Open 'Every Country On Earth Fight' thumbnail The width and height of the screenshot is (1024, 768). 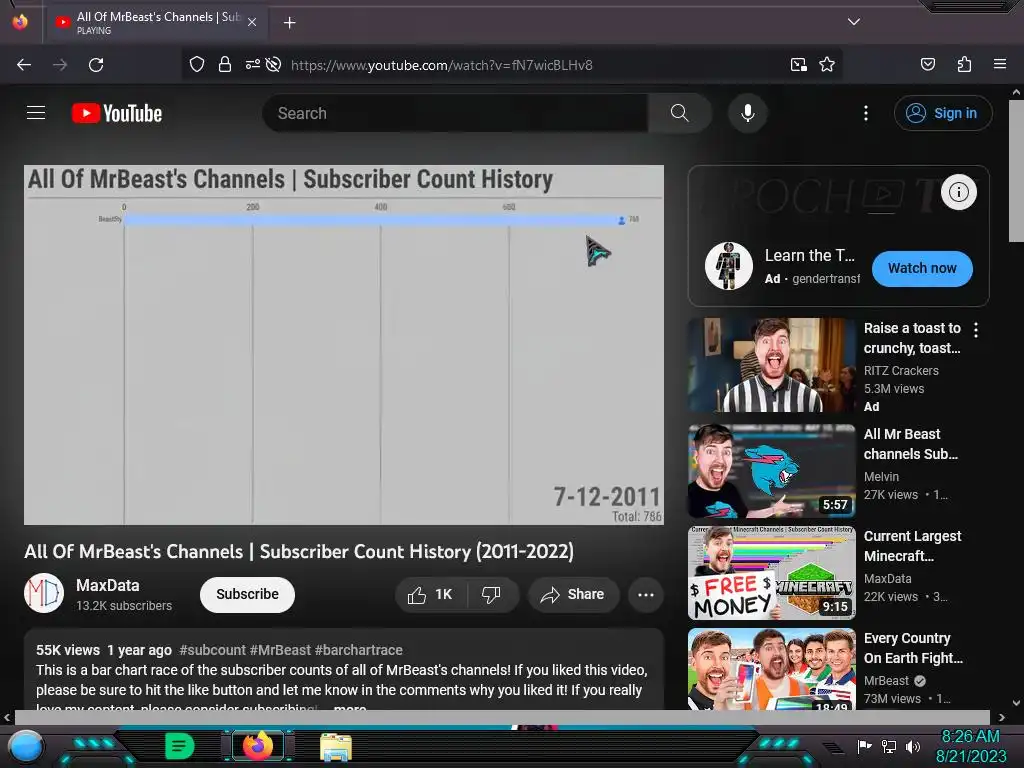pyautogui.click(x=771, y=669)
